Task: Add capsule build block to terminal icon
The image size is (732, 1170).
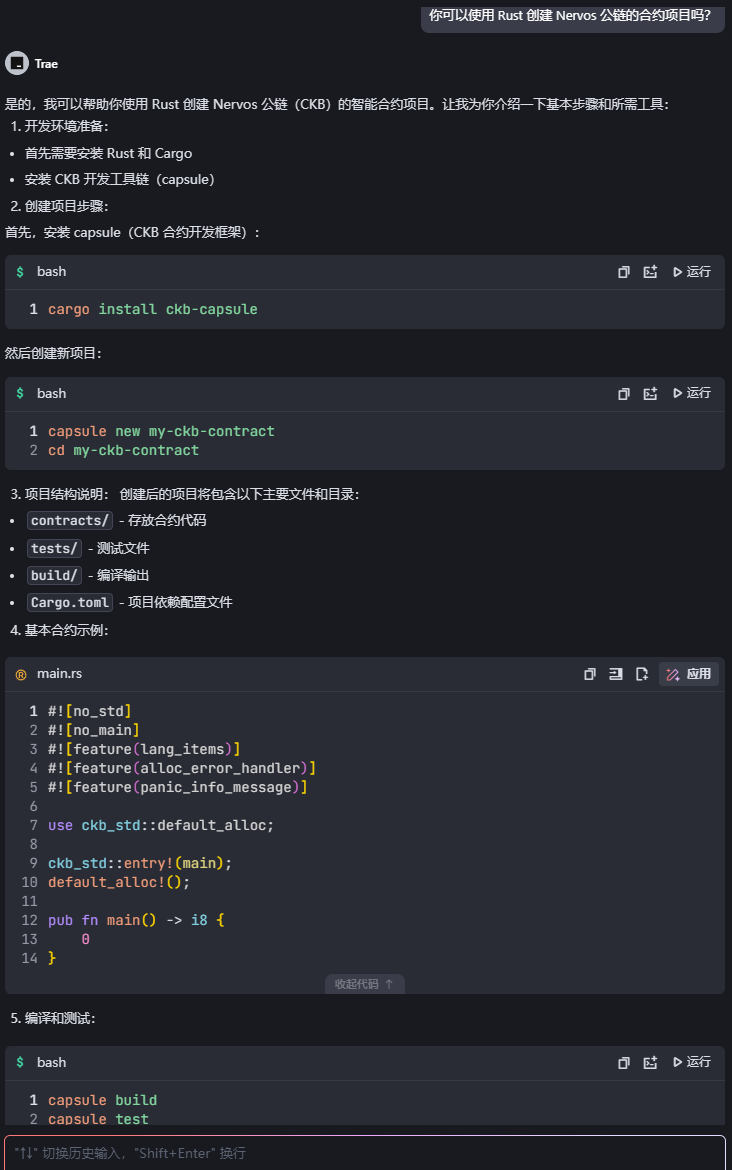Action: [650, 1063]
